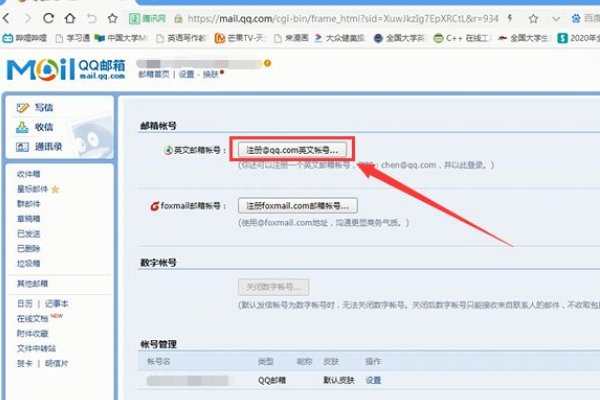Open the 群邮件 folder
Screen dimensions: 600x400
pos(29,204)
